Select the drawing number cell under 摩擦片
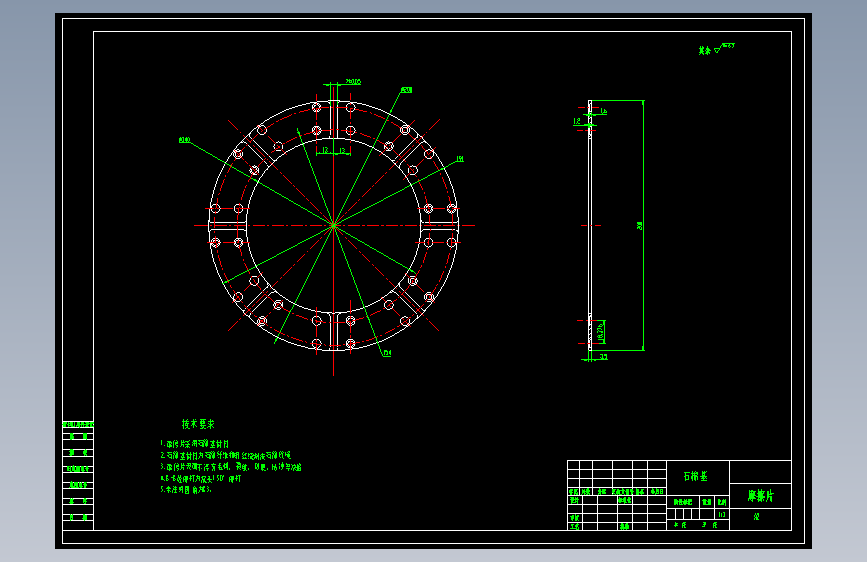The image size is (867, 562). click(x=755, y=517)
